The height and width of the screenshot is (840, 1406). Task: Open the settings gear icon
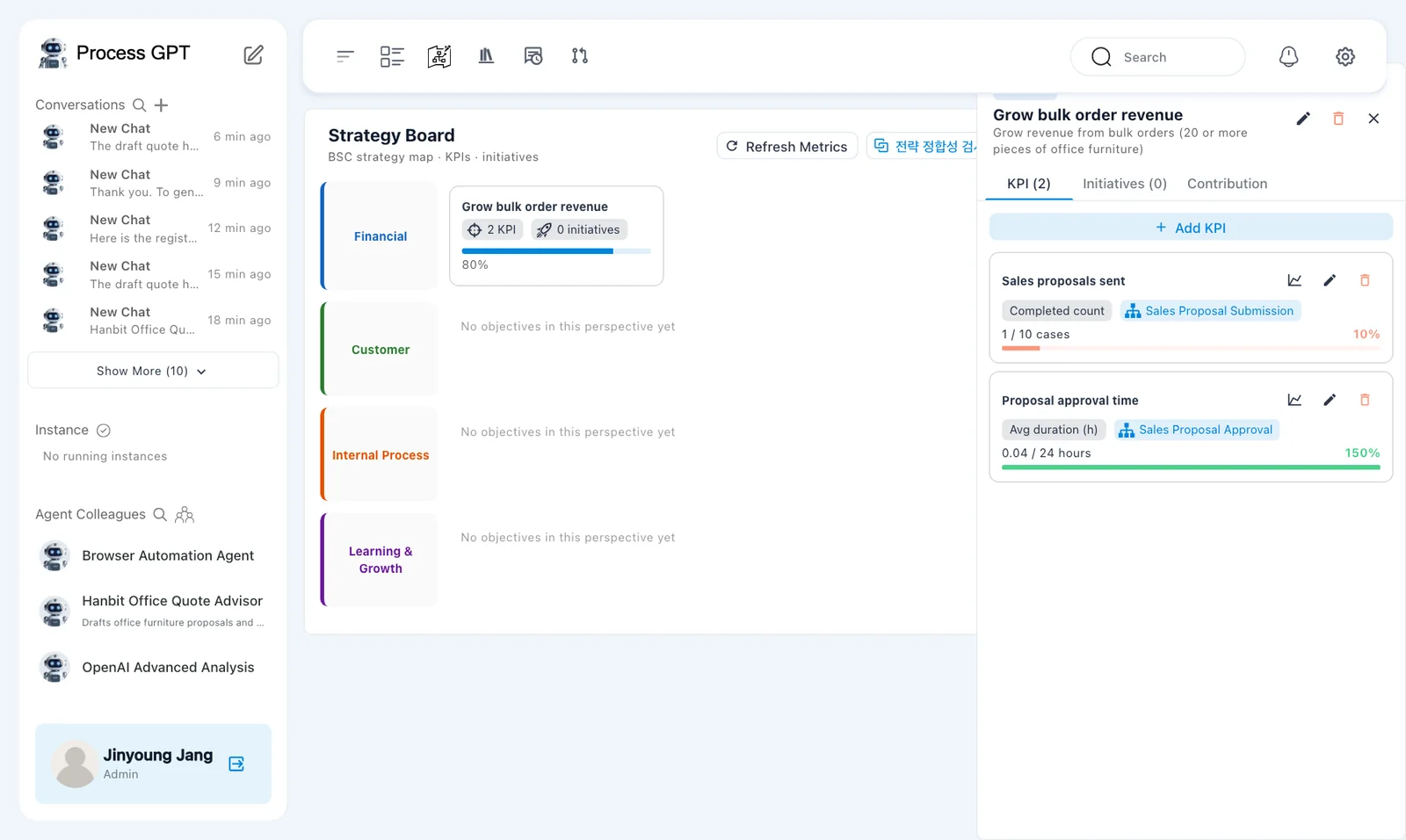tap(1345, 57)
